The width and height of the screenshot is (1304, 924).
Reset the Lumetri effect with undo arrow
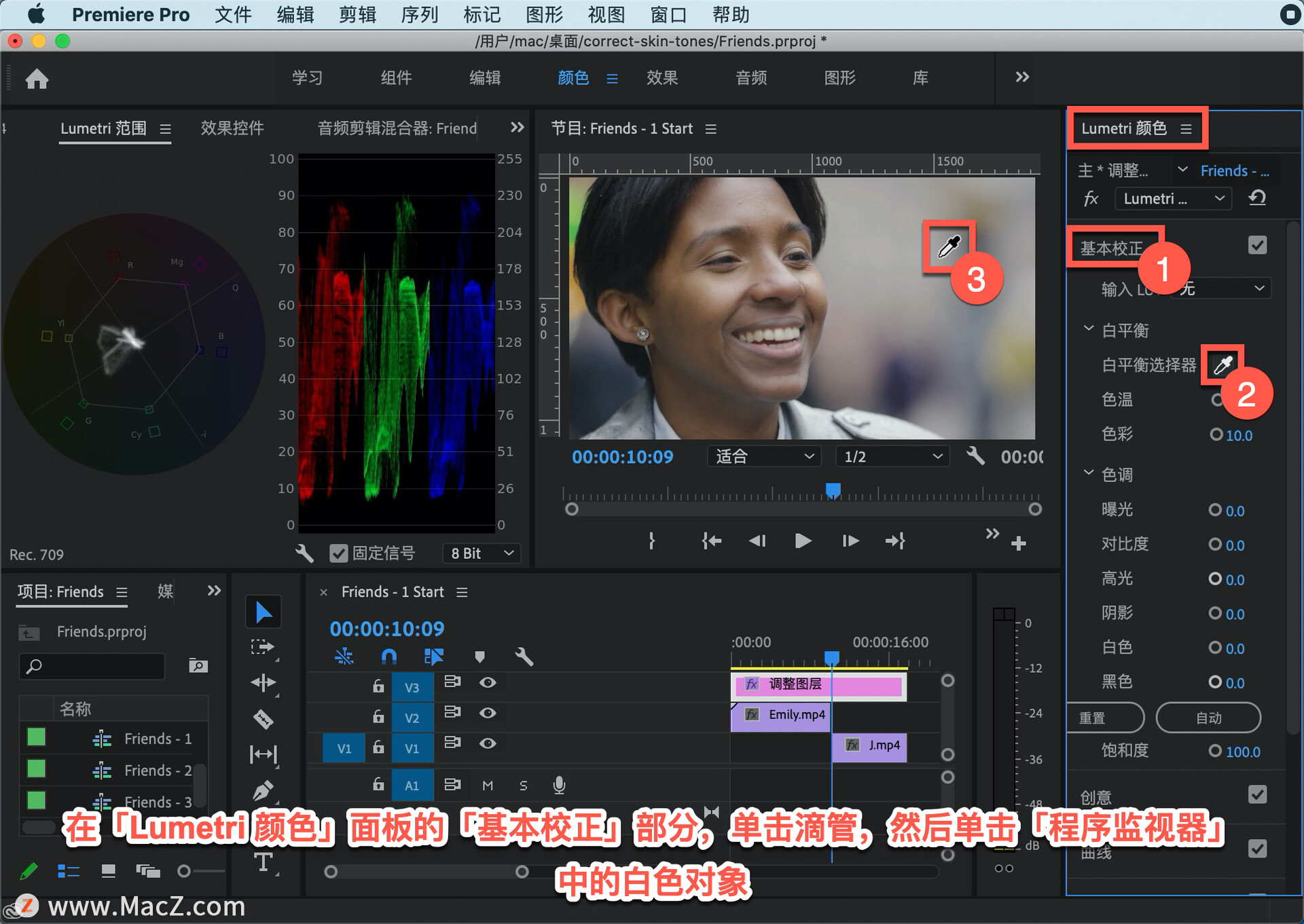(x=1257, y=198)
